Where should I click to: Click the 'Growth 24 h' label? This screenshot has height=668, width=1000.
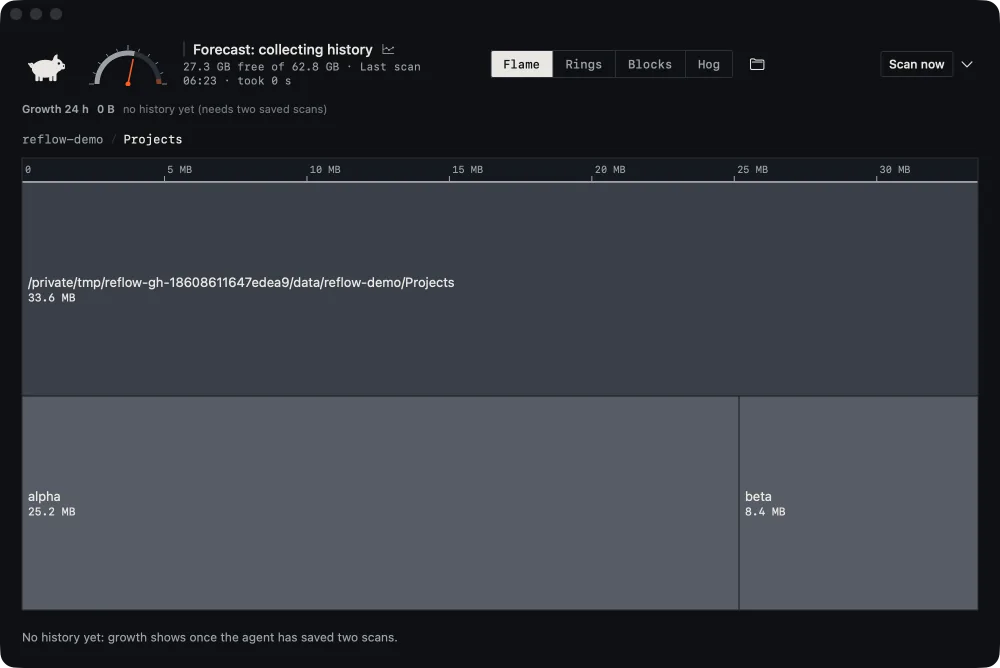click(x=55, y=109)
